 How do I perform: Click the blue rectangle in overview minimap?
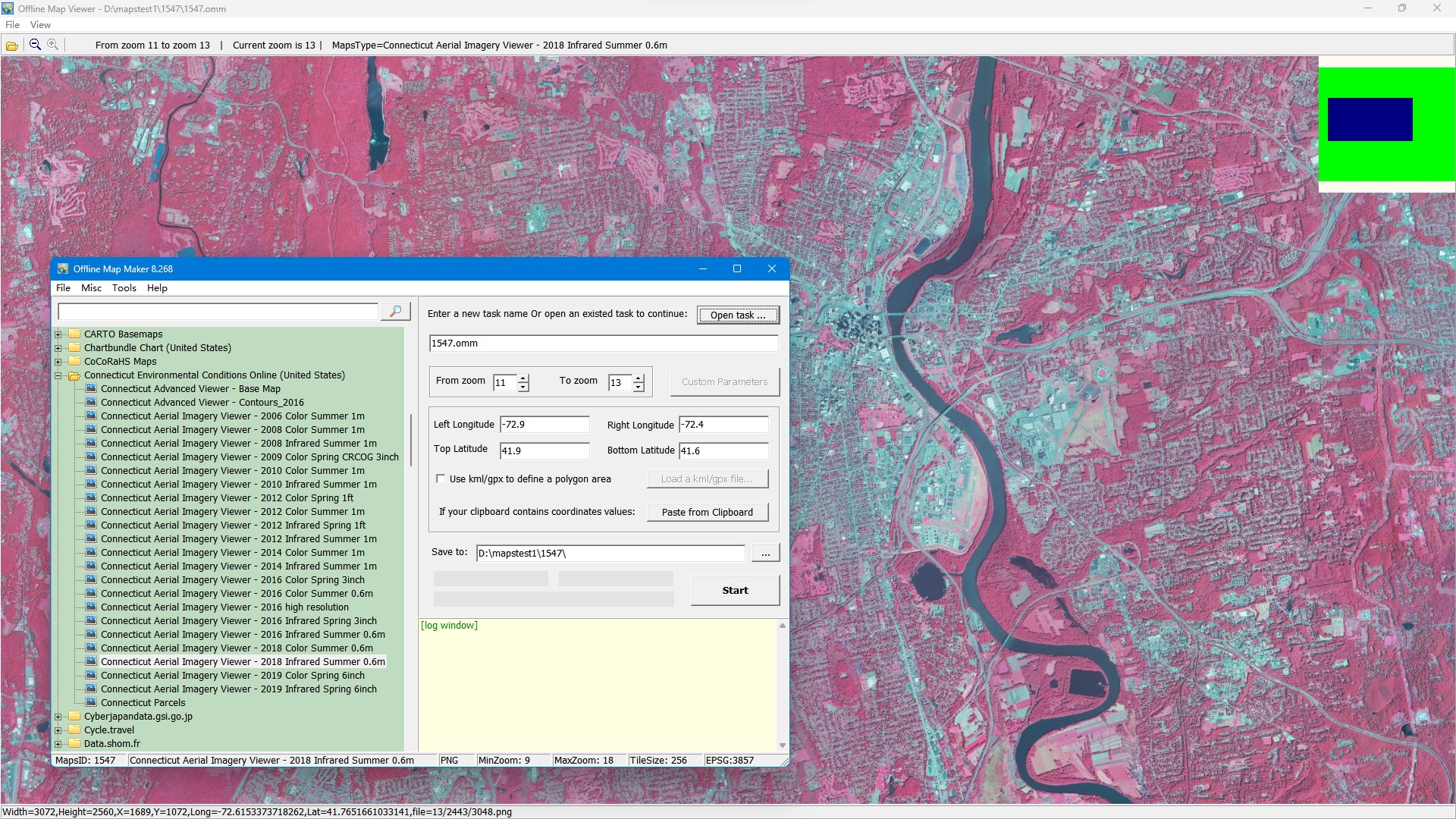coord(1370,119)
